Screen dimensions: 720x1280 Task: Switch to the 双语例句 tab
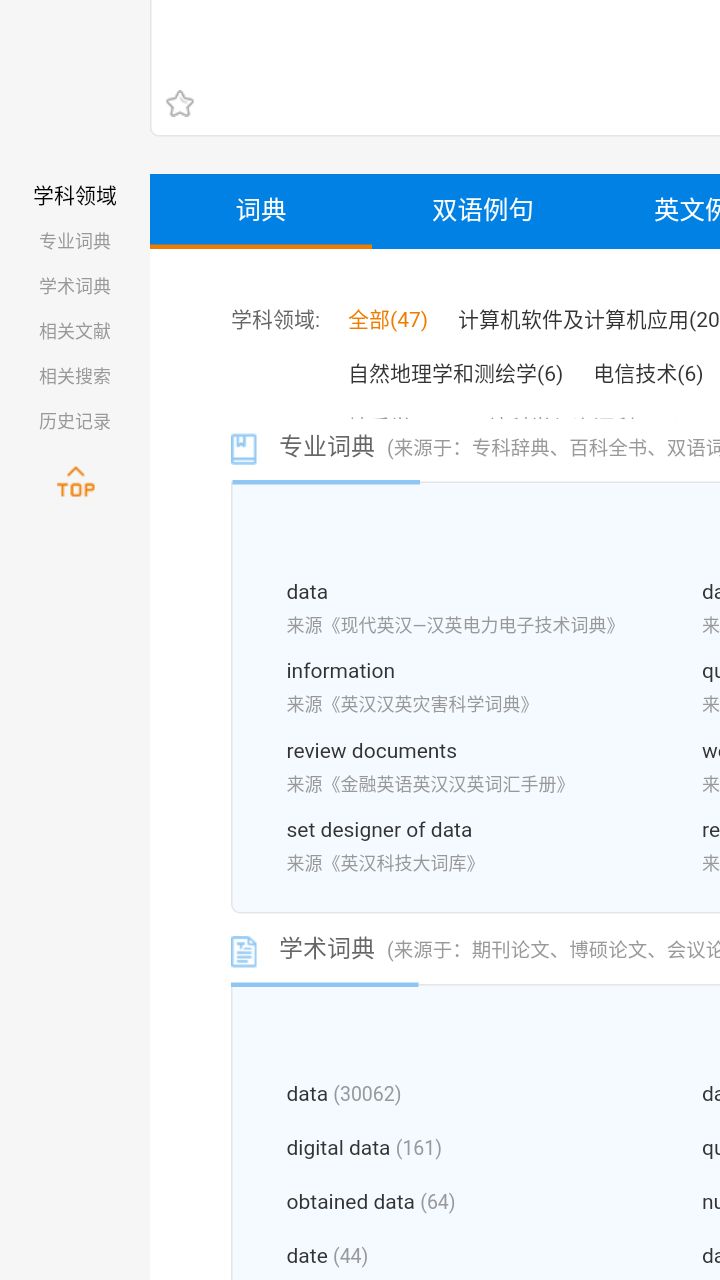point(483,210)
